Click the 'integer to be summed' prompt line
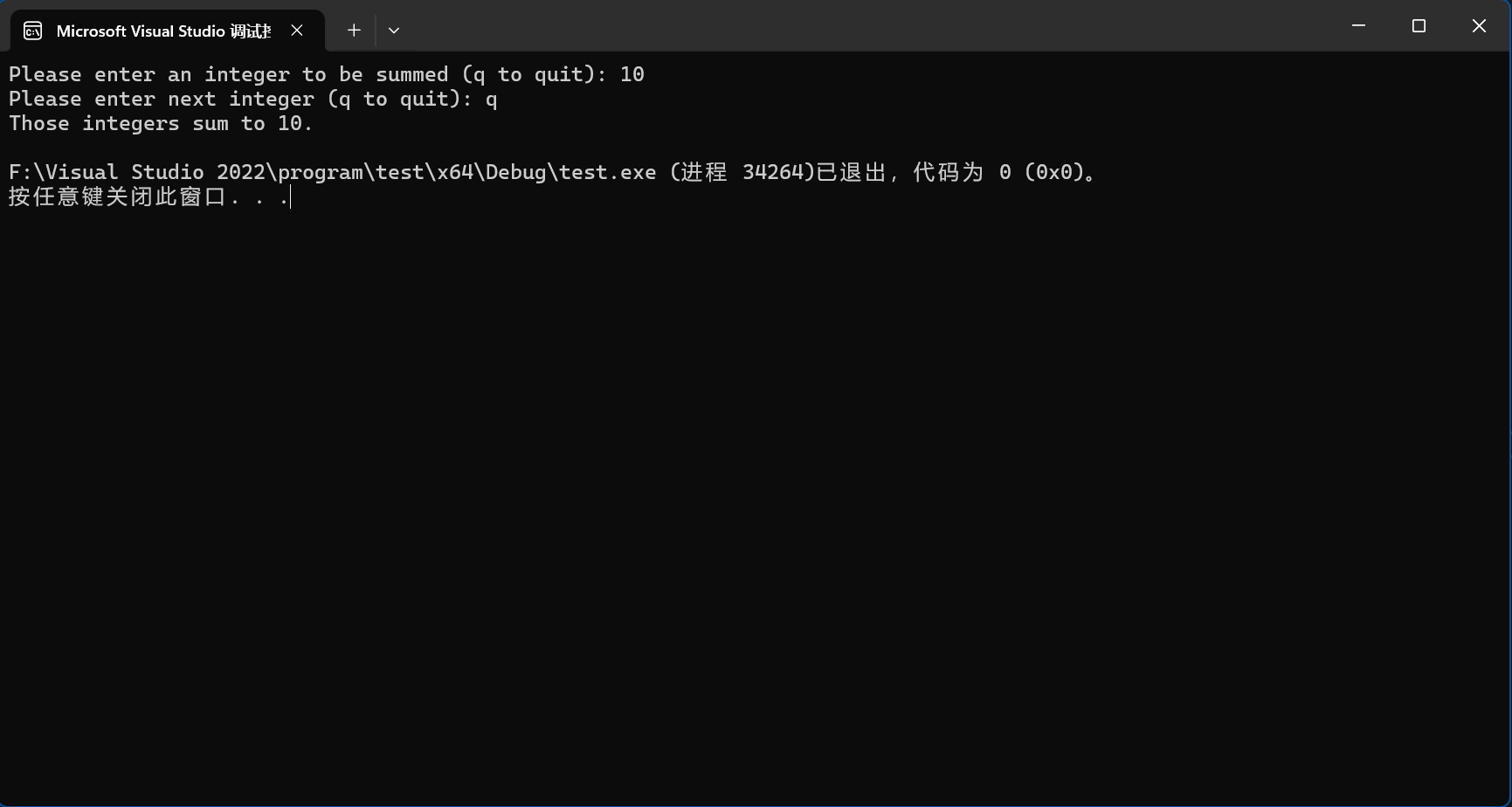Viewport: 1512px width, 807px height. (327, 74)
